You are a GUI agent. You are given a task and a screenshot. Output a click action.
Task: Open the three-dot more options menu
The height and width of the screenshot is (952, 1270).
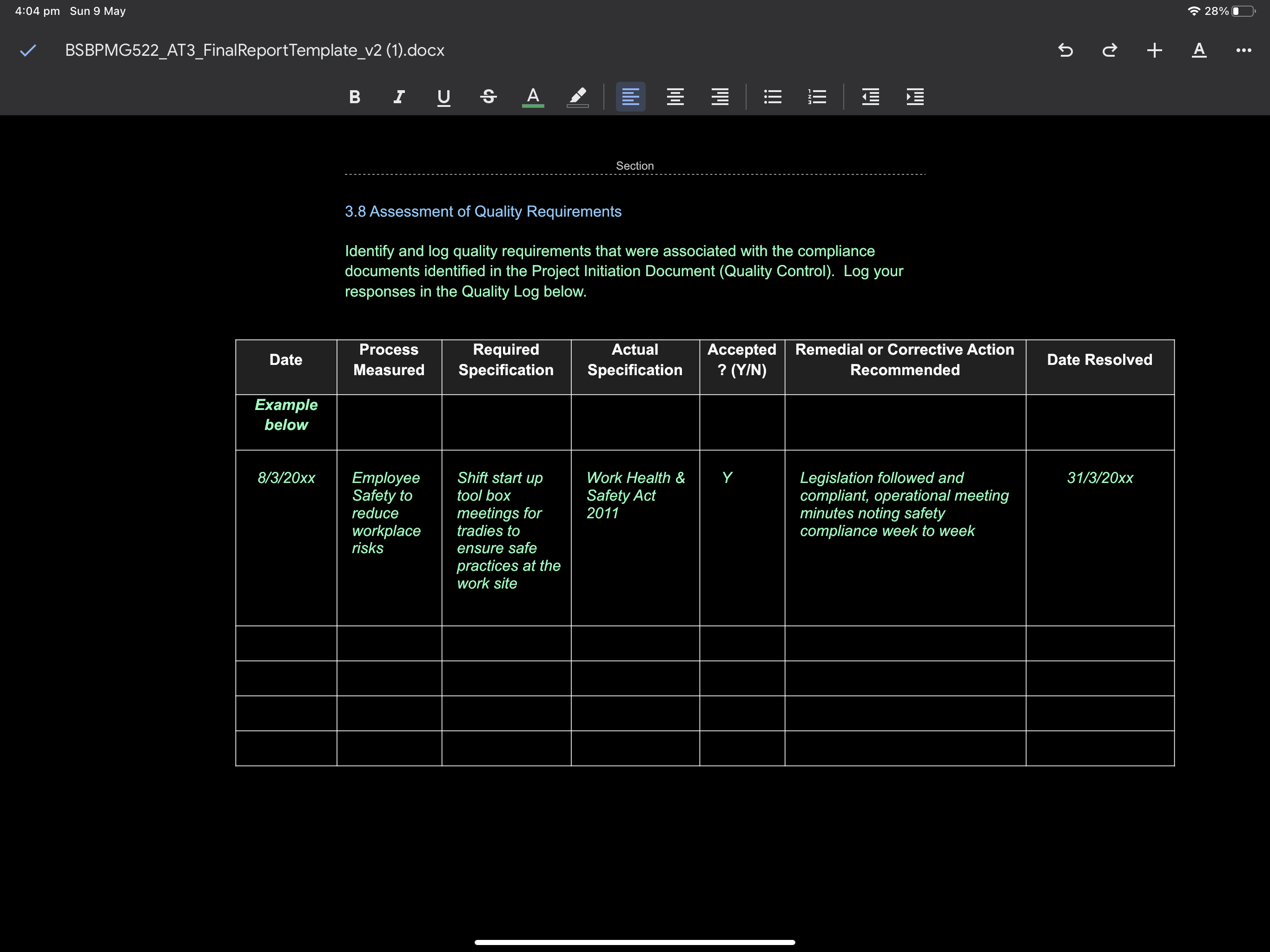1244,51
